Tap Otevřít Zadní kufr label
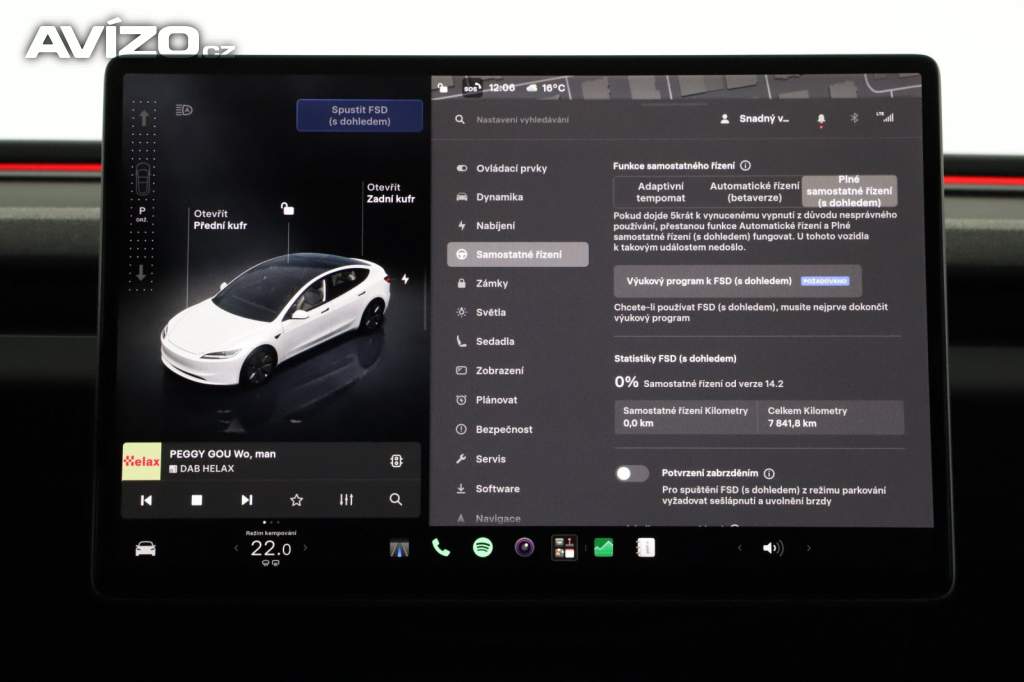 pyautogui.click(x=391, y=193)
